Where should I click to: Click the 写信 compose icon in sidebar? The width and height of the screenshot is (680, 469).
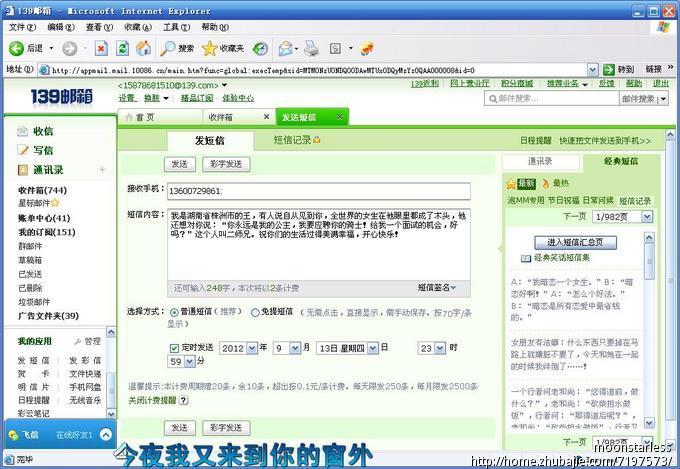(x=22, y=150)
